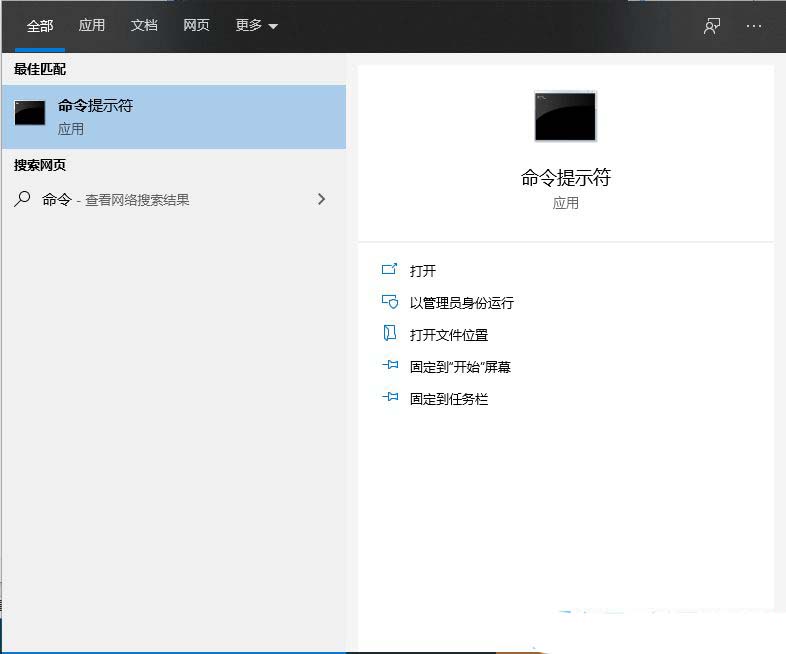Viewport: 786px width, 654px height.
Task: Click the small 命令提示符 icon under 最佳匹配
Action: 30,113
